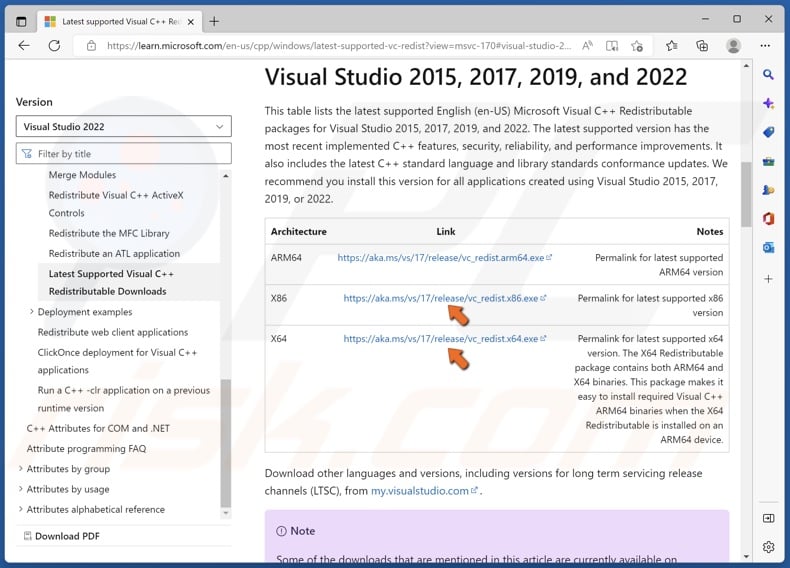Viewport: 790px width, 568px height.
Task: Open Run a C++ -clr application article
Action: click(123, 399)
